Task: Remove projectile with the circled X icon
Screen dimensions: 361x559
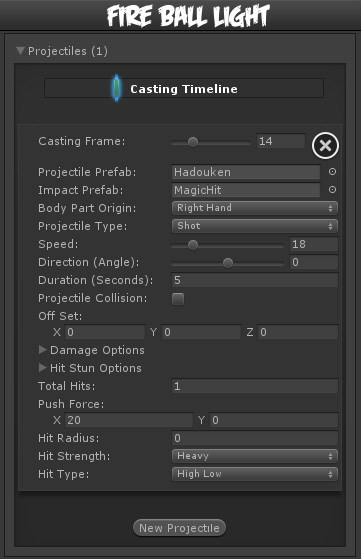Action: [325, 145]
